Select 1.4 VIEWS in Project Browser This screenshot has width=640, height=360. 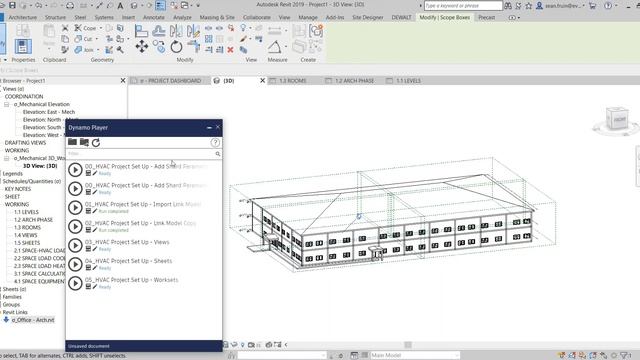click(26, 235)
